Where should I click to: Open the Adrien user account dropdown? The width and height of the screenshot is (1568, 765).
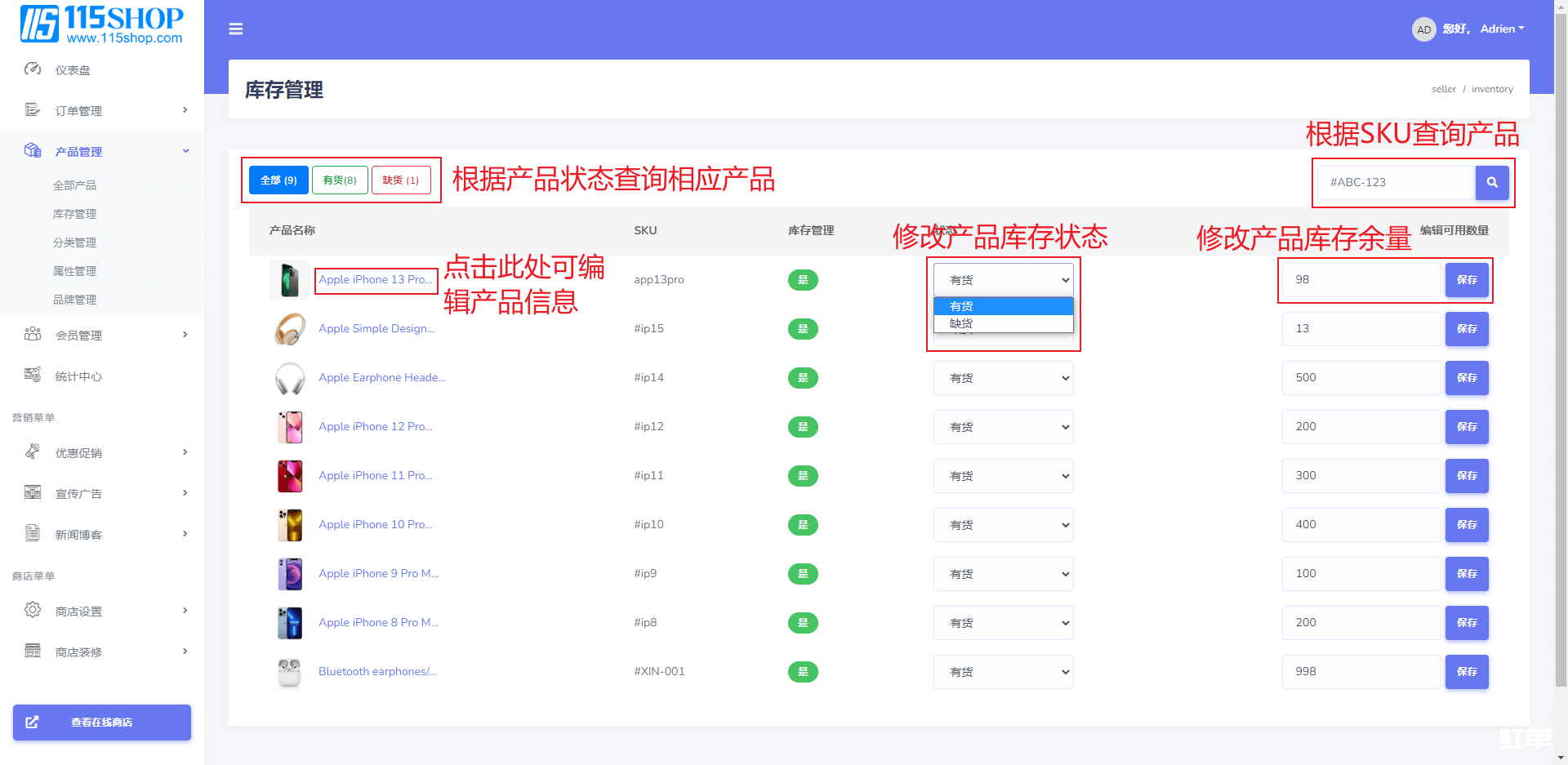click(x=1503, y=29)
